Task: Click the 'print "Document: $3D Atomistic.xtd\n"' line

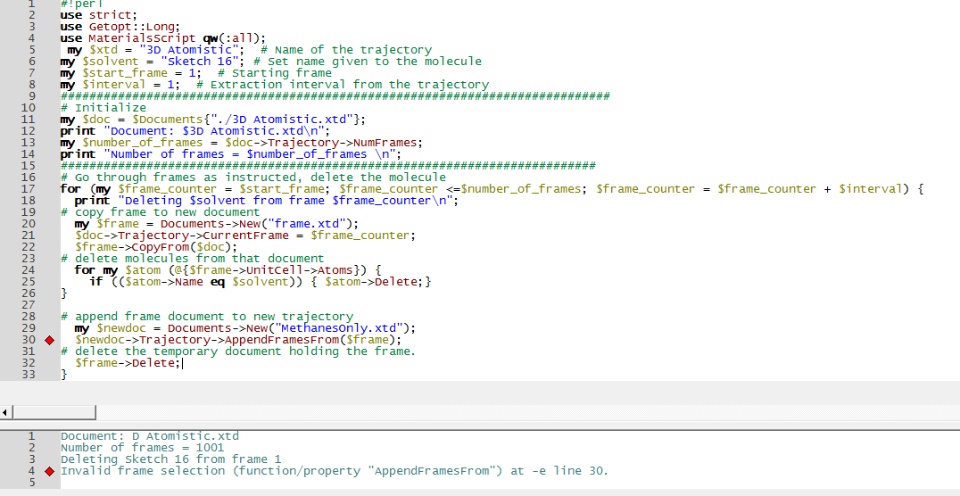Action: 195,131
